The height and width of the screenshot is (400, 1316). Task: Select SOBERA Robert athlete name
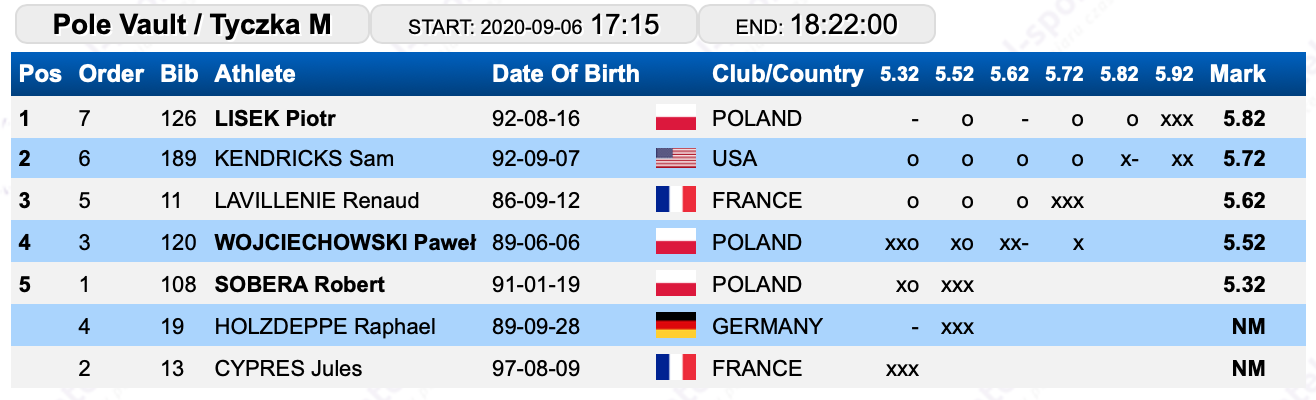tap(300, 285)
